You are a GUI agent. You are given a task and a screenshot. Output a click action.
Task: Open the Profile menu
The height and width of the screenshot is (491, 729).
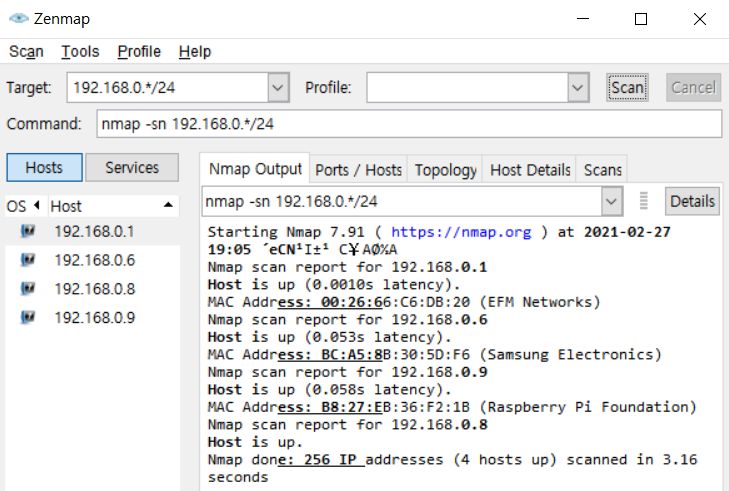pos(139,51)
